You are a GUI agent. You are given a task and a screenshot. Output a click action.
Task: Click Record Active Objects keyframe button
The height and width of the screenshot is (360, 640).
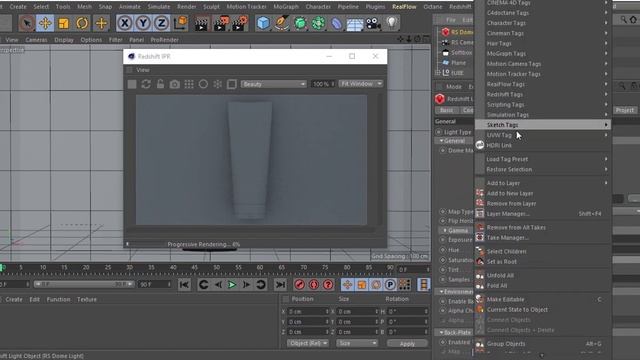click(300, 285)
